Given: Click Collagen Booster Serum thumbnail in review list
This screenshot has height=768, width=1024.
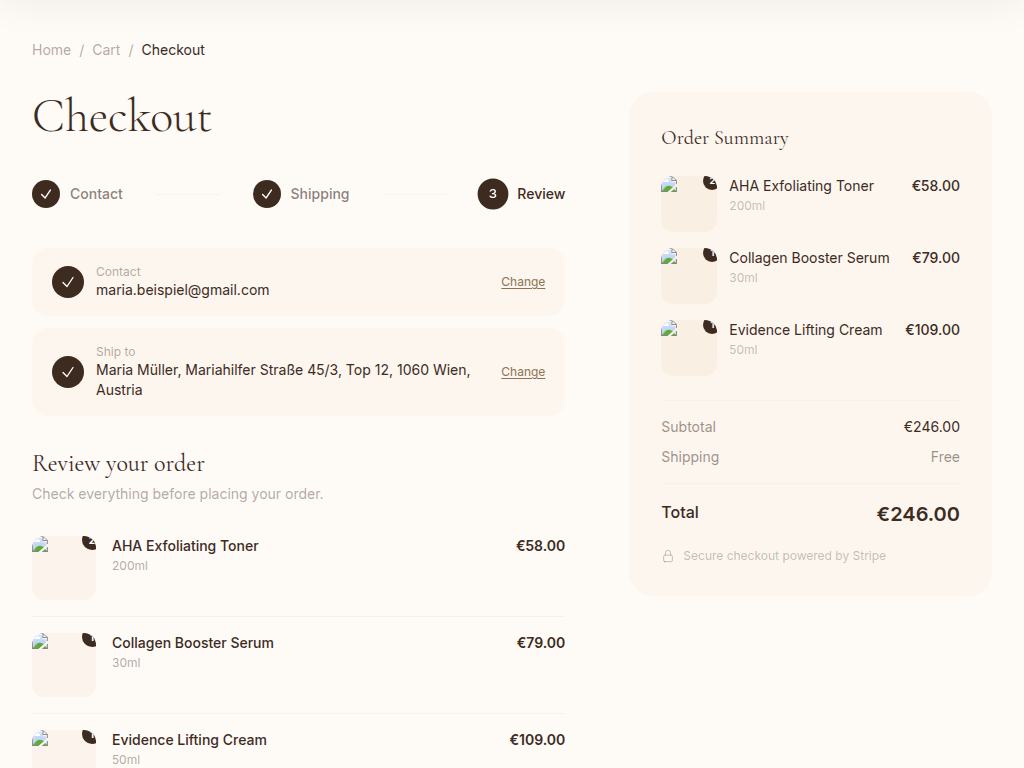Looking at the screenshot, I should click(x=64, y=665).
